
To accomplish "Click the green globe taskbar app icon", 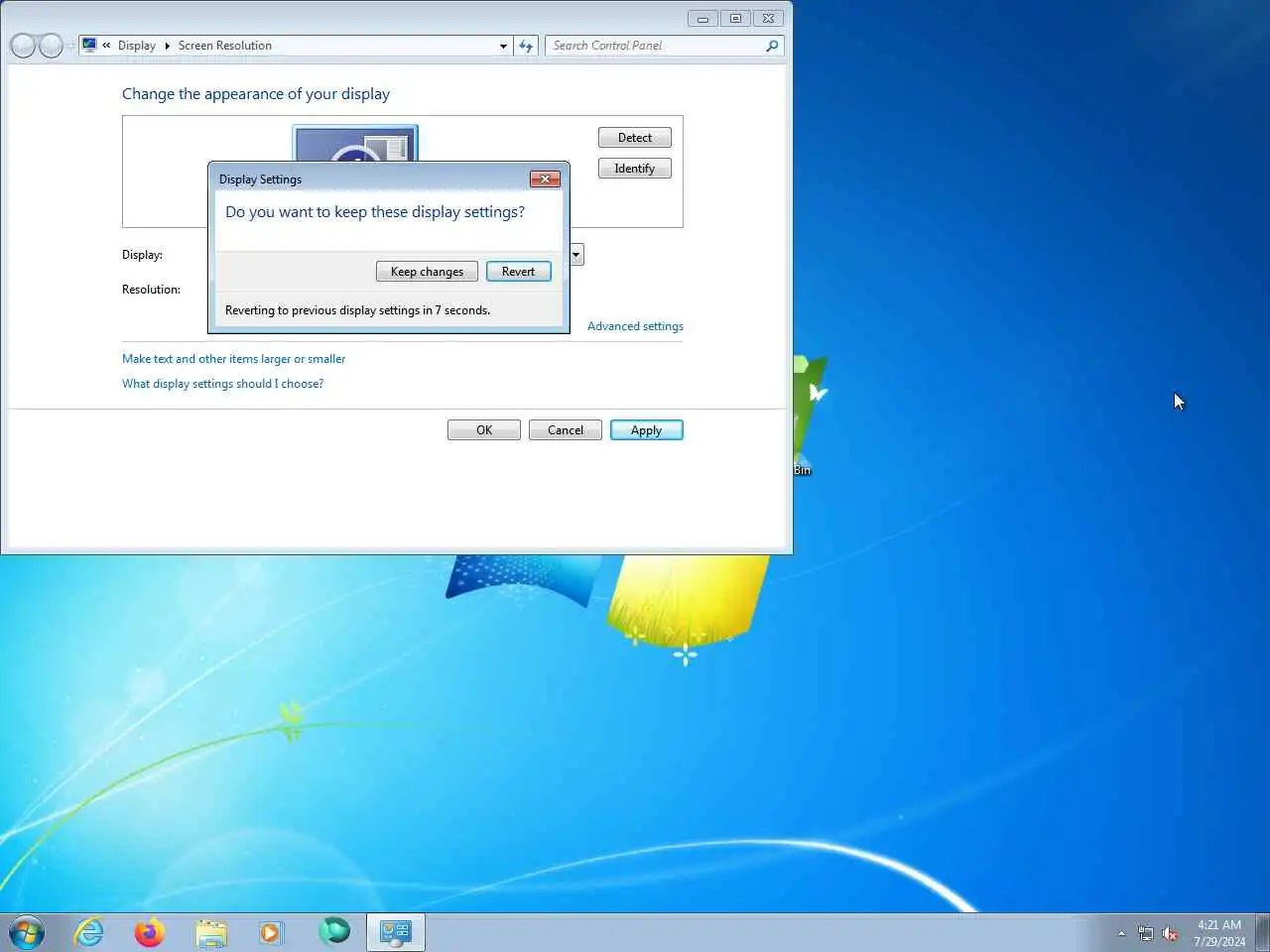I will click(x=334, y=931).
